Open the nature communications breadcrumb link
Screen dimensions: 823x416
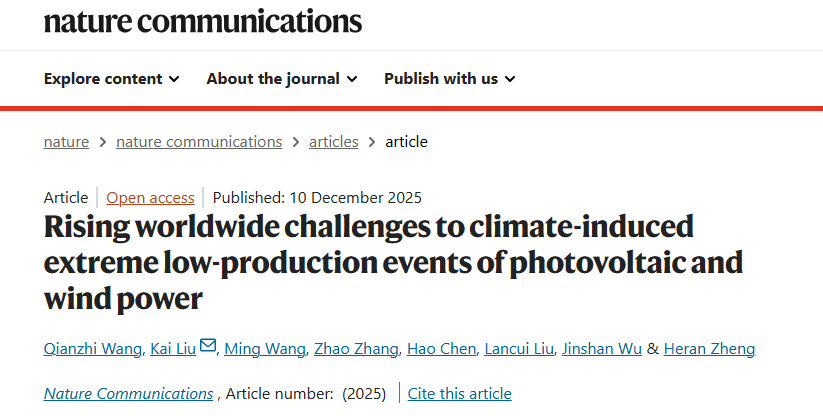pyautogui.click(x=199, y=142)
